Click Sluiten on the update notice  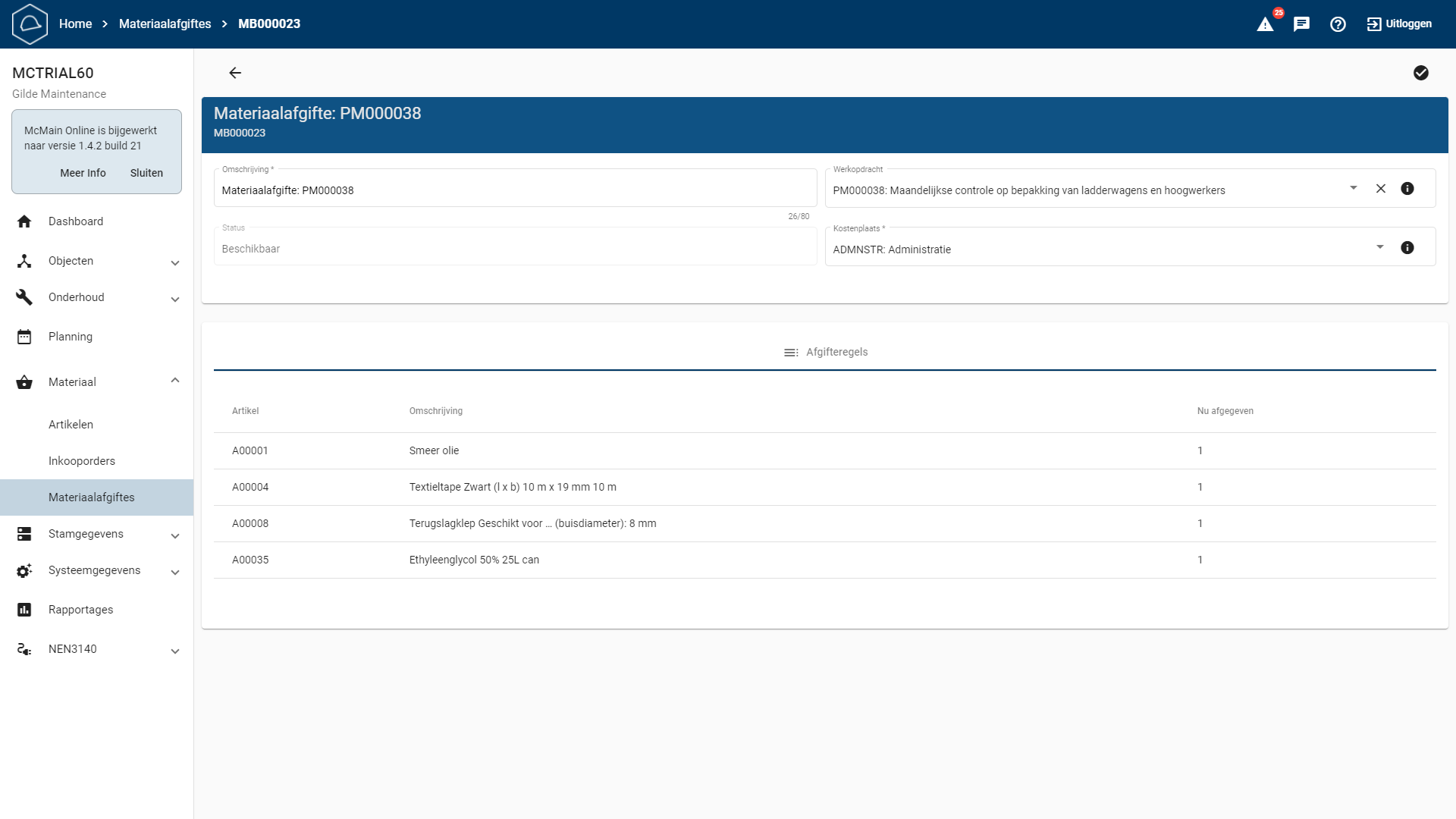pos(146,173)
